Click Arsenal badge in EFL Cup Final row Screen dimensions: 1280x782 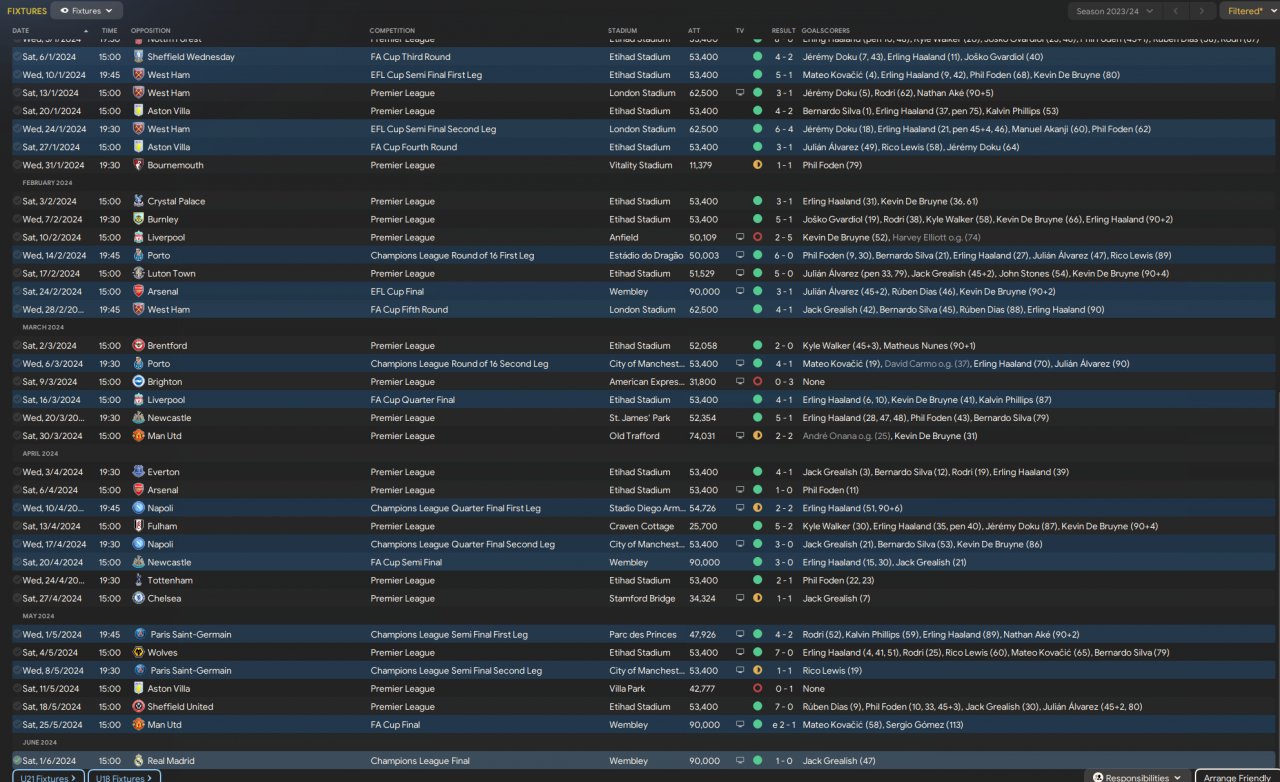[138, 291]
